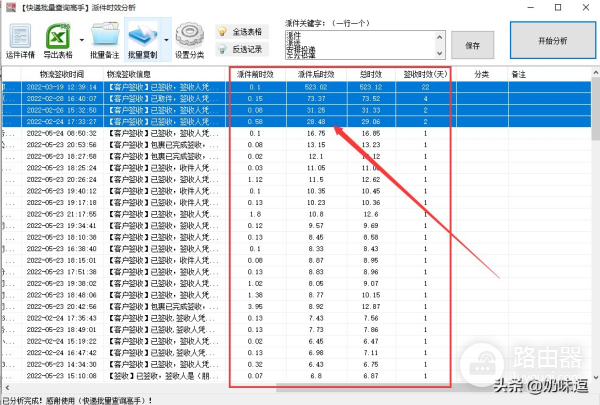This screenshot has height=405, width=600.
Task: Minimize the 派件时效分析 window
Action: 531,7
